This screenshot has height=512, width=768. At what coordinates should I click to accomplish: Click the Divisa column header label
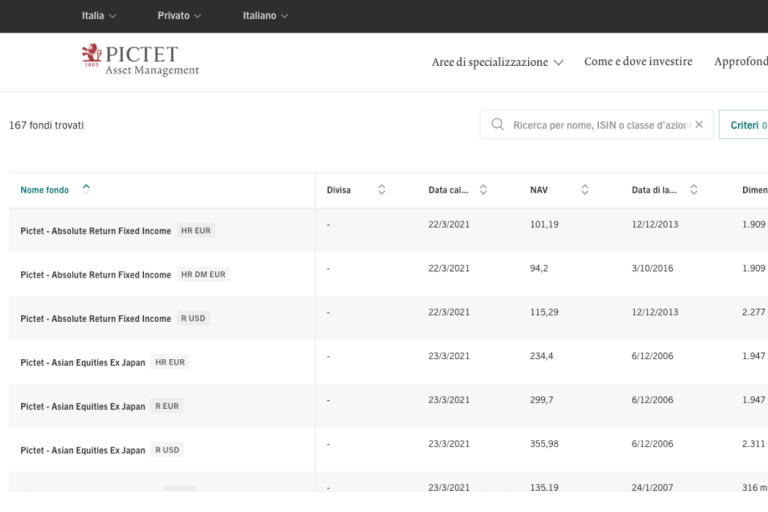click(338, 190)
